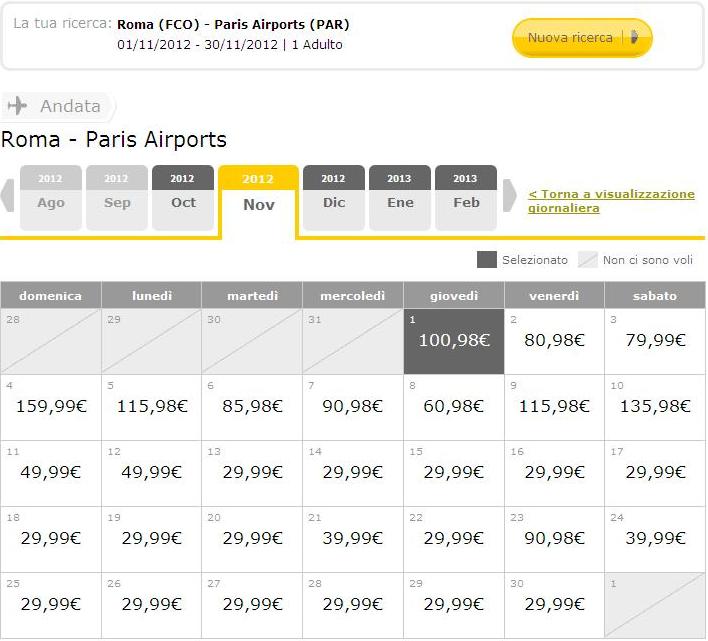Click the Nuova ricerca button
Screen dimensions: 708x641
click(x=581, y=38)
